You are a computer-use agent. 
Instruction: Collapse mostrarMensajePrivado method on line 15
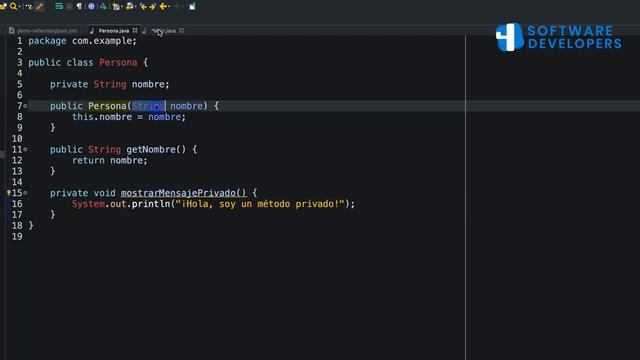[x=25, y=193]
